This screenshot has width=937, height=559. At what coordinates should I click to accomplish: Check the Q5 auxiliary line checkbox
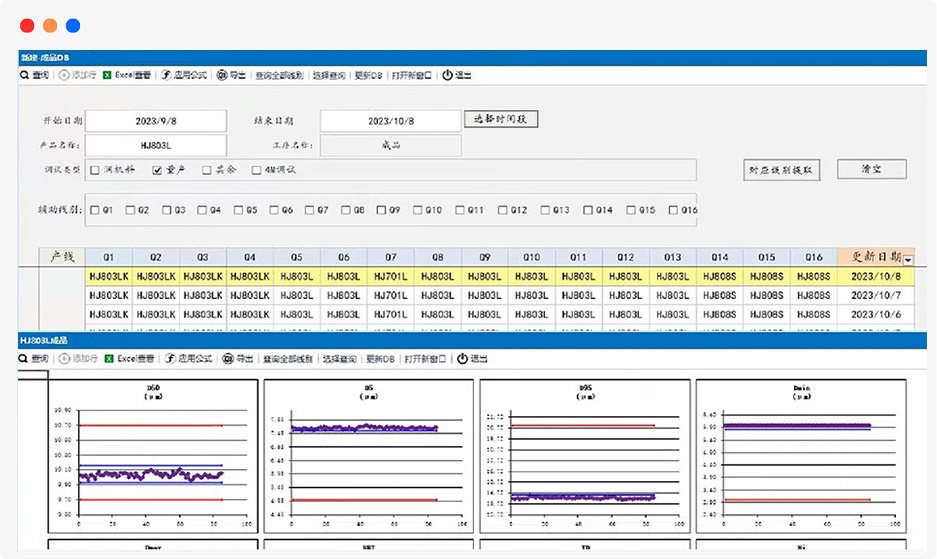tap(238, 210)
